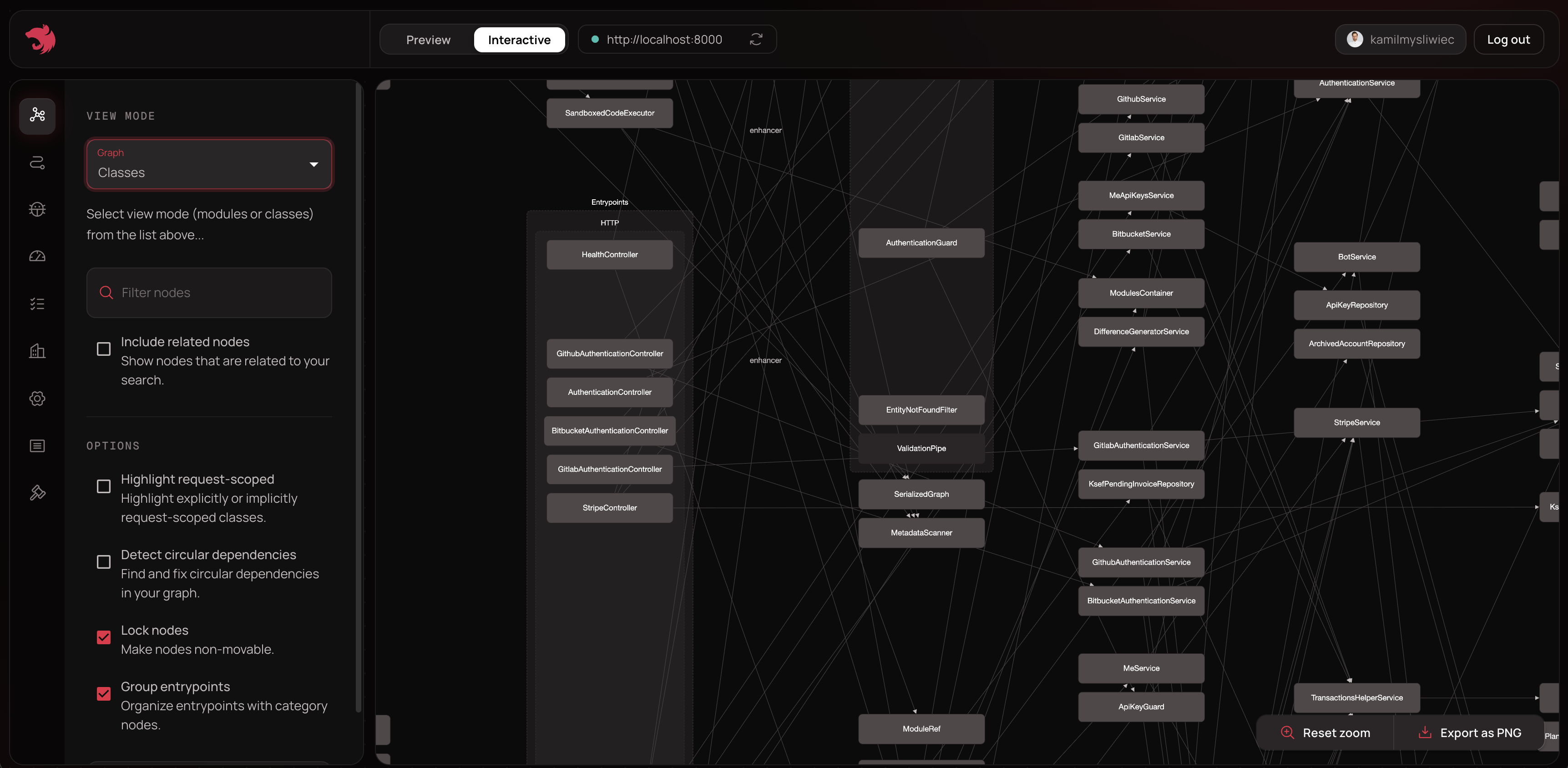Open the bug-shaped debug sidebar icon
This screenshot has height=768, width=1568.
click(37, 209)
